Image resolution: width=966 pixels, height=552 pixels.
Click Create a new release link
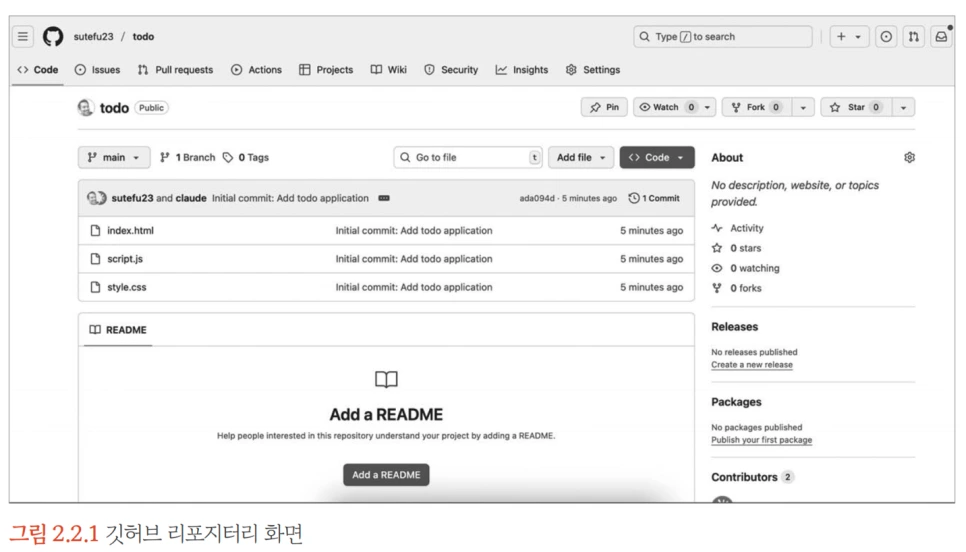tap(752, 365)
